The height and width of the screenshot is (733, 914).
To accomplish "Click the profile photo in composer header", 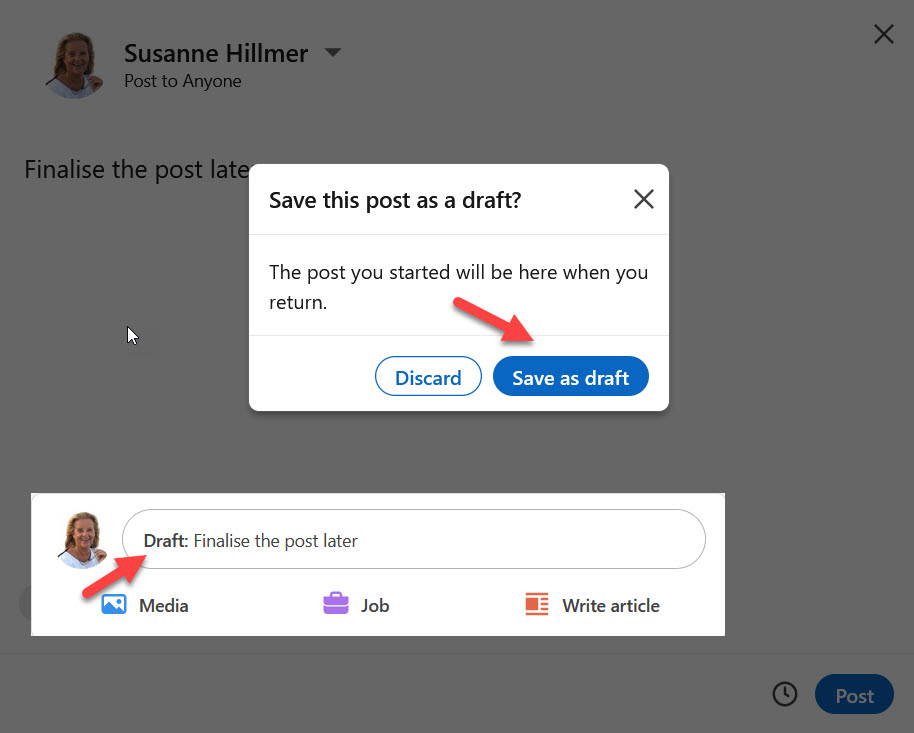I will [75, 65].
